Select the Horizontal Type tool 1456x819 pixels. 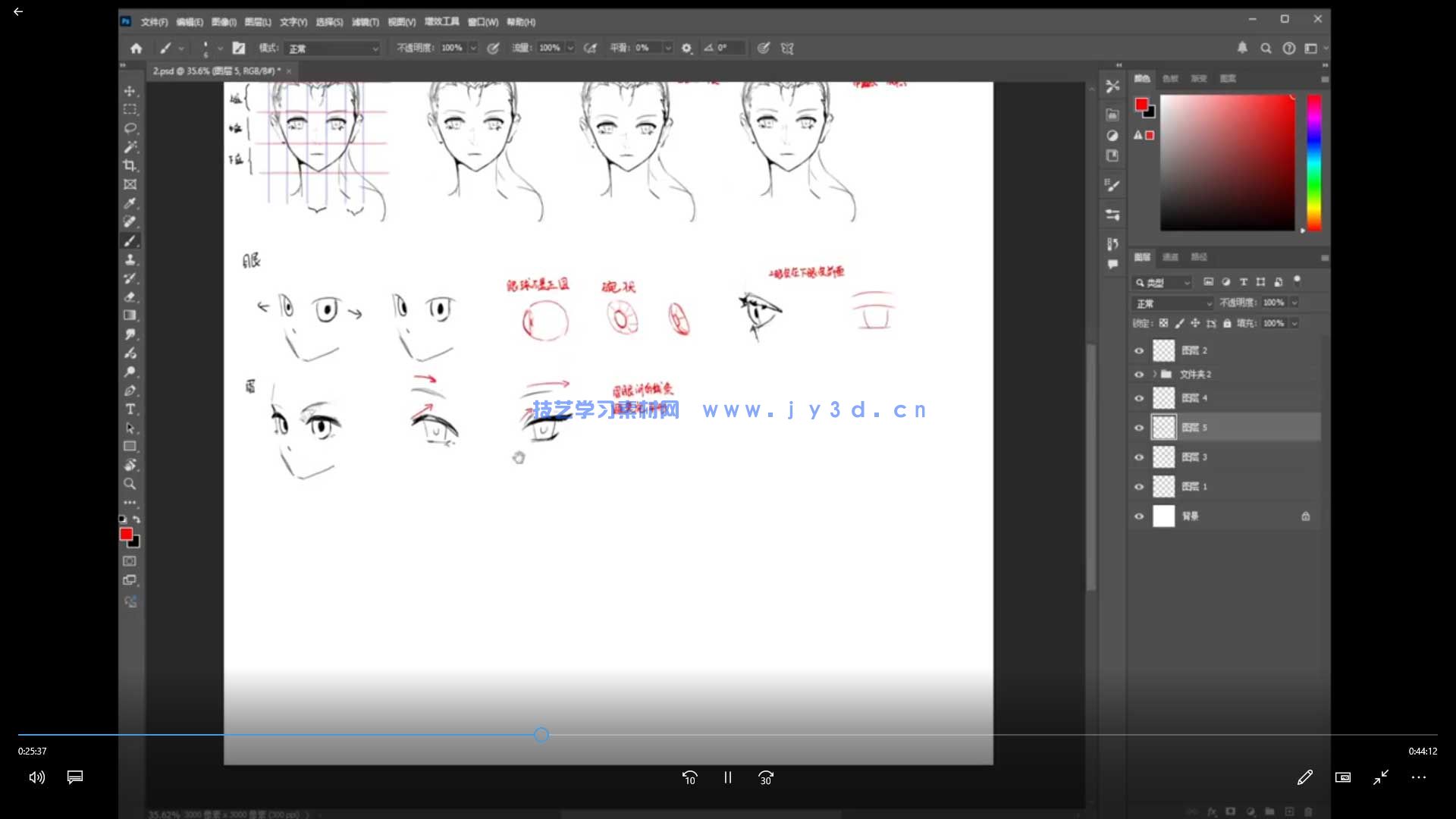(x=130, y=409)
